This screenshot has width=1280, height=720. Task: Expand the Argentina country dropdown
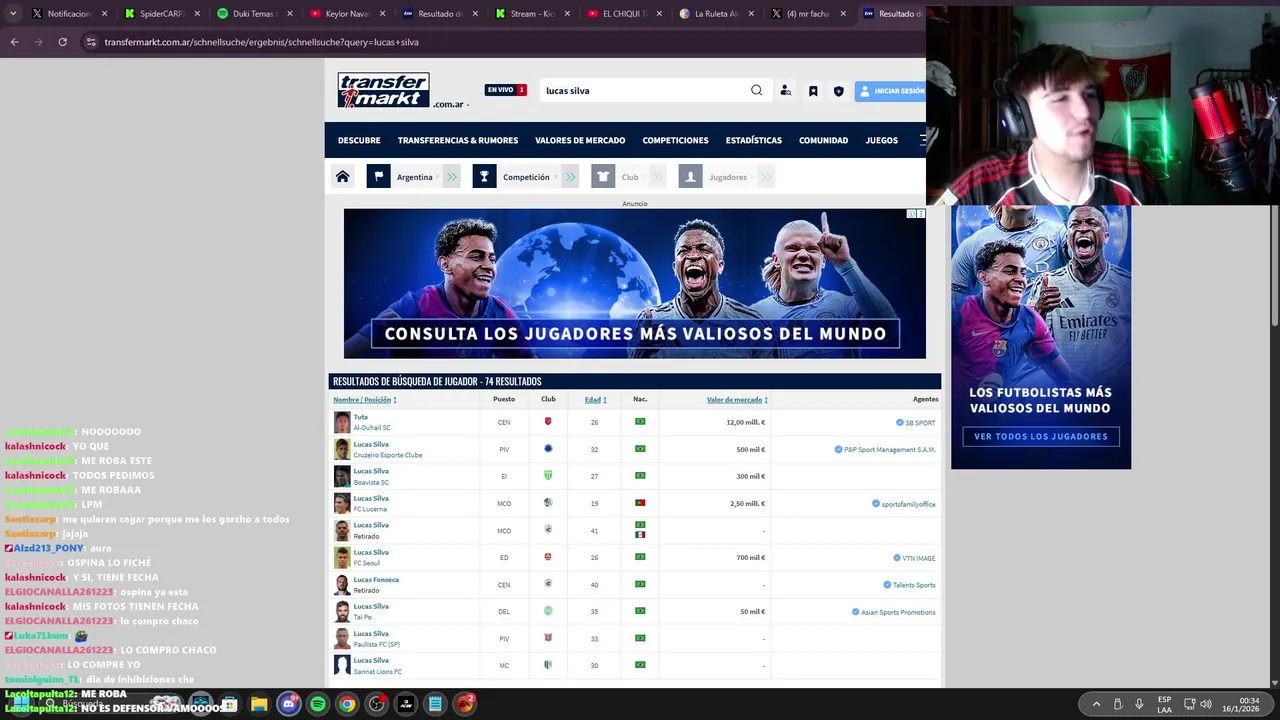tap(439, 177)
